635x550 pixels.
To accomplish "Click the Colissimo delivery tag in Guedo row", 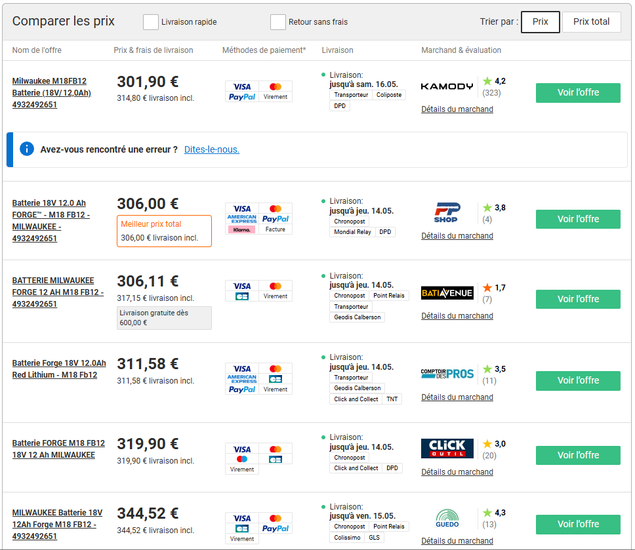I will 347,537.
